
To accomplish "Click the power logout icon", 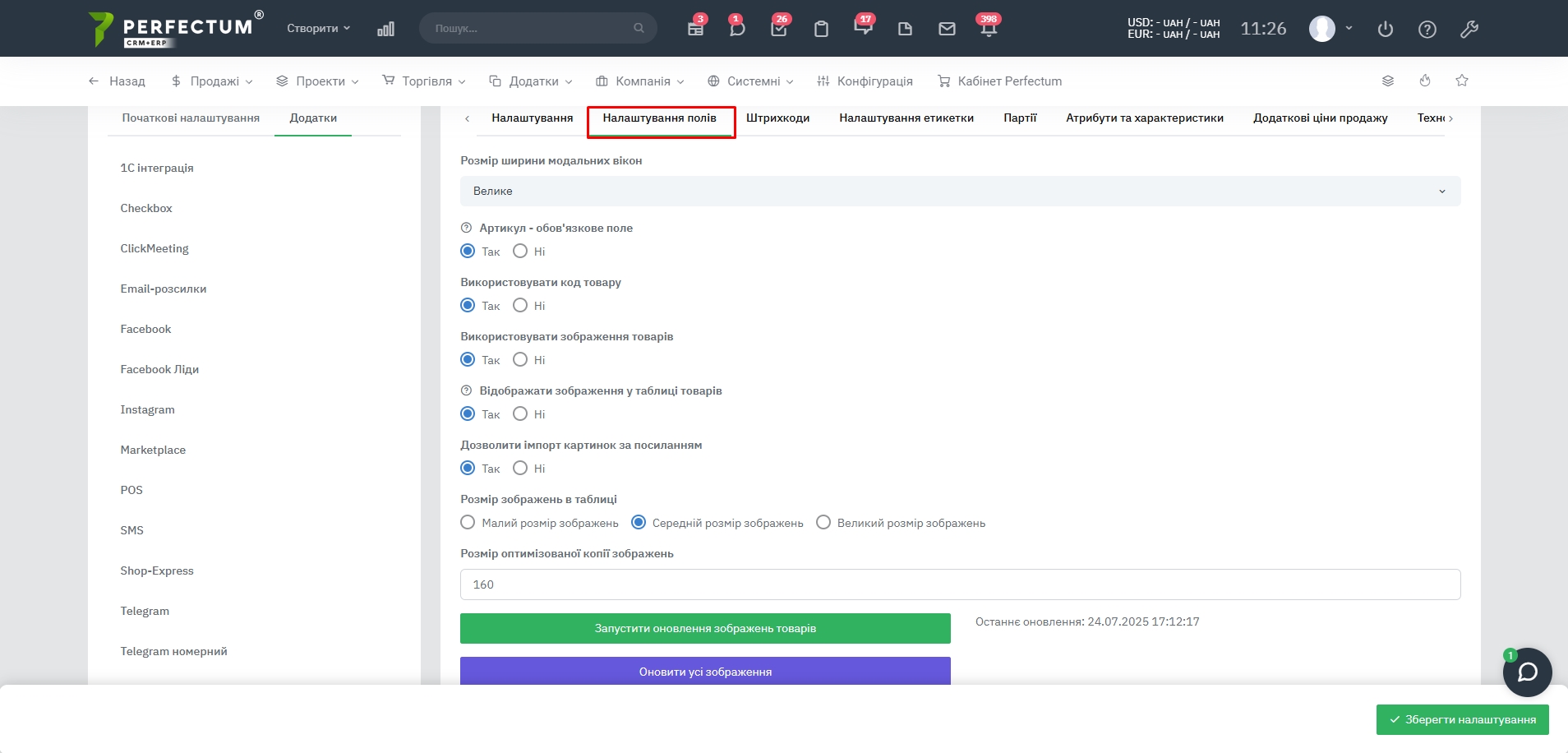I will coord(1386,29).
